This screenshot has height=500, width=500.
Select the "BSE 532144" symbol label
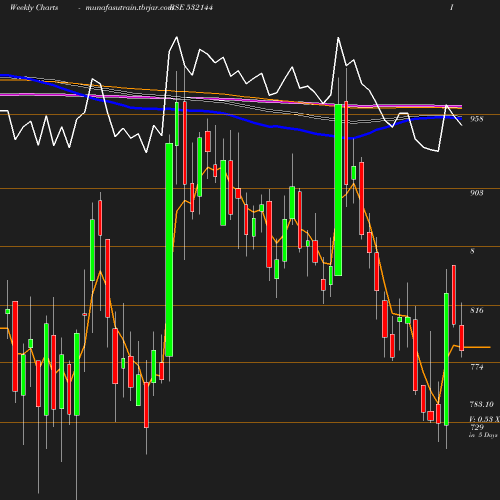tap(191, 8)
